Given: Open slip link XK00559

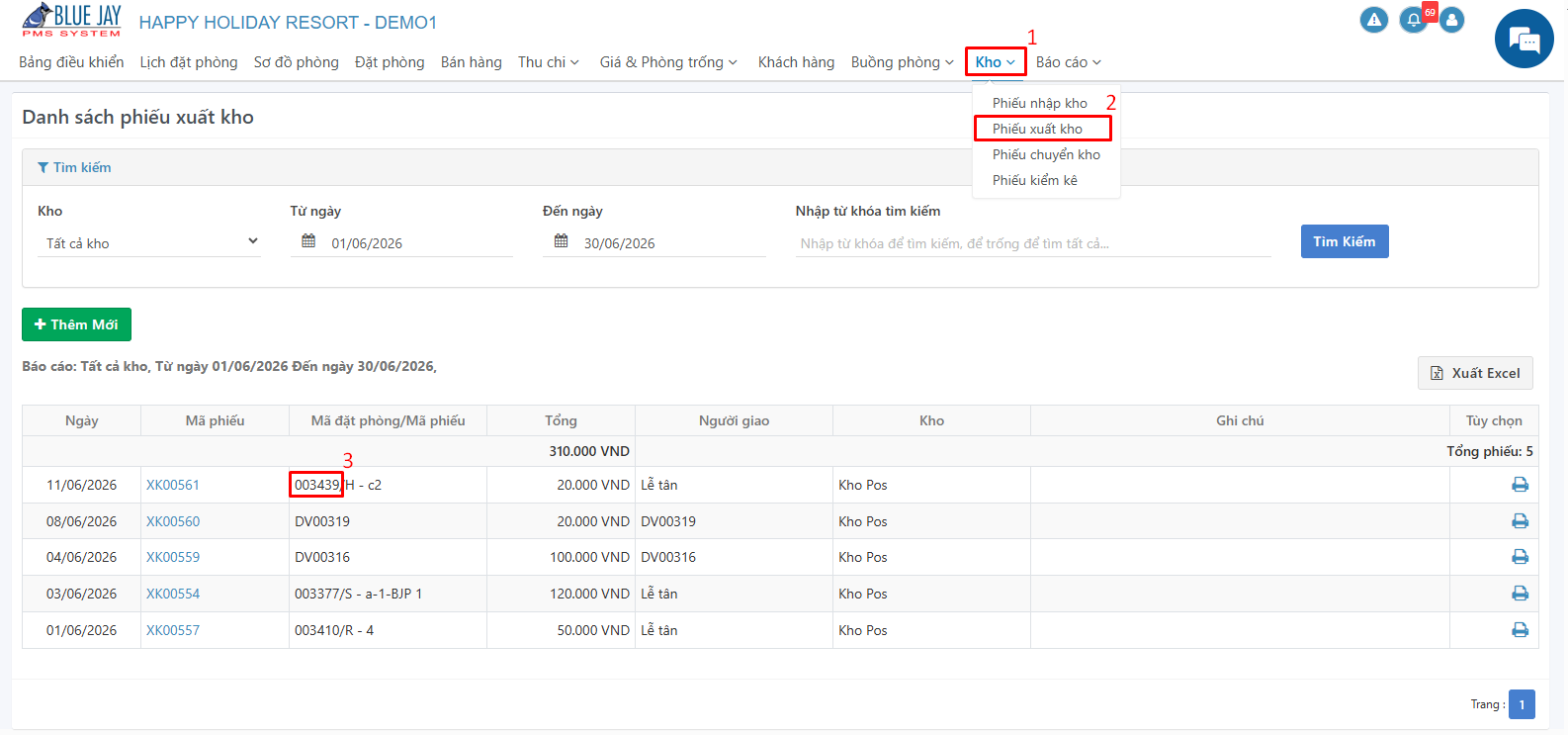Looking at the screenshot, I should tap(173, 557).
